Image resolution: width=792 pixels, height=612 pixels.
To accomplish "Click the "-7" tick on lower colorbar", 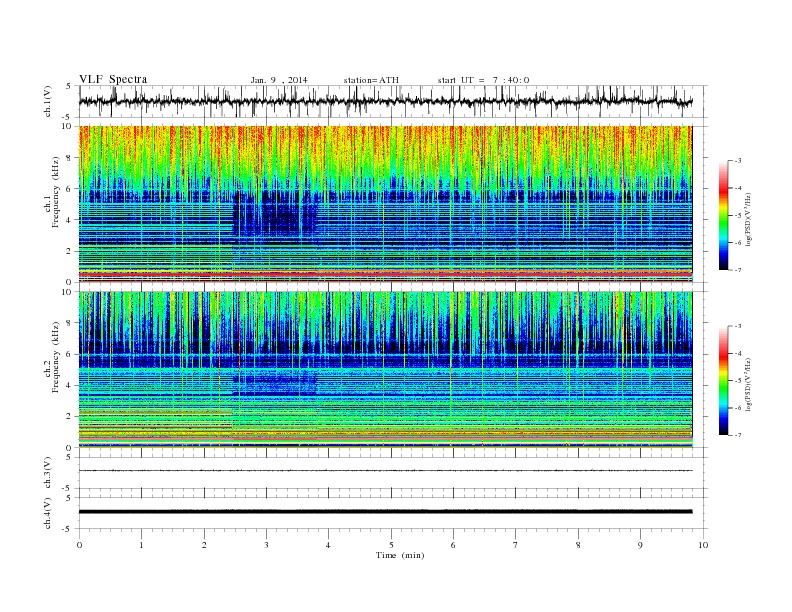I will (737, 435).
